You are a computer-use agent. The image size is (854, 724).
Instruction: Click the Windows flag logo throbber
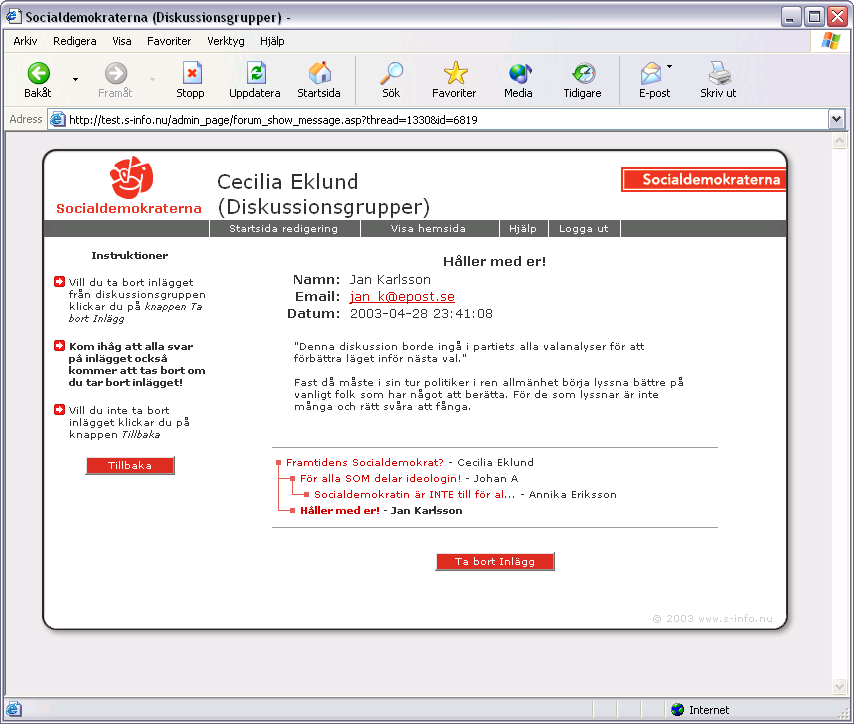click(x=831, y=41)
